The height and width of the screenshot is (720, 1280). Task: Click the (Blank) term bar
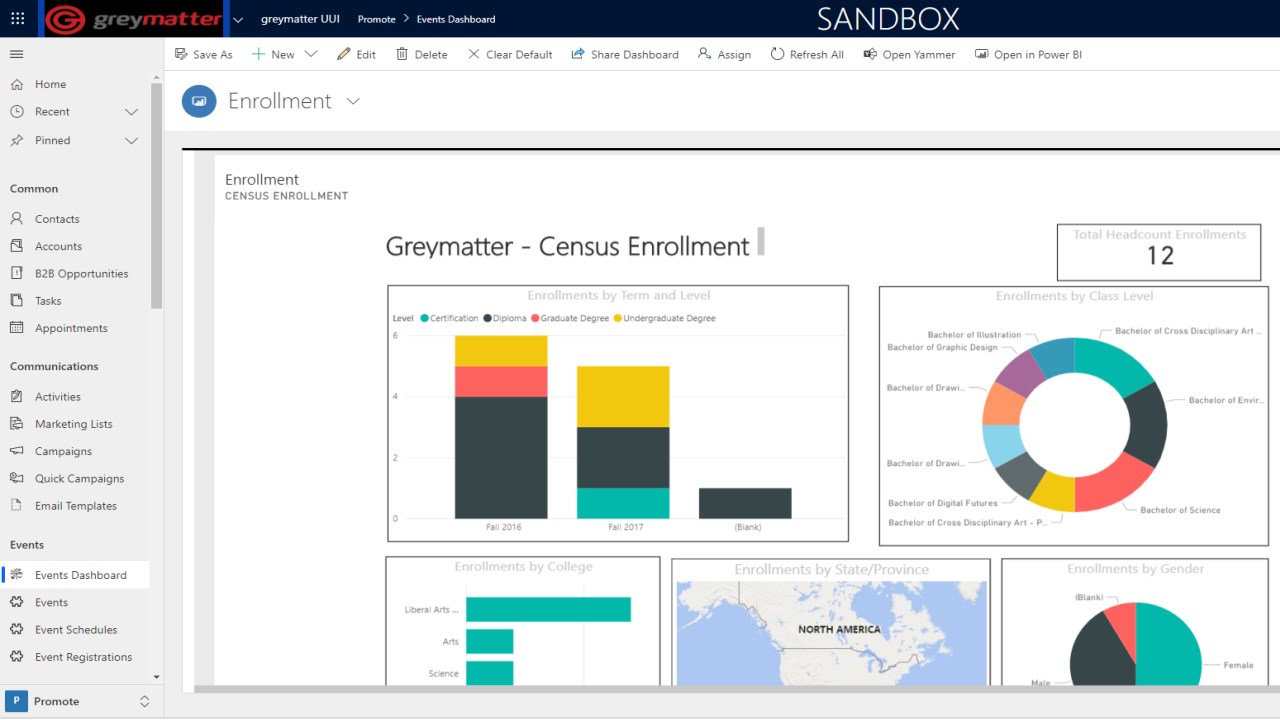(745, 503)
